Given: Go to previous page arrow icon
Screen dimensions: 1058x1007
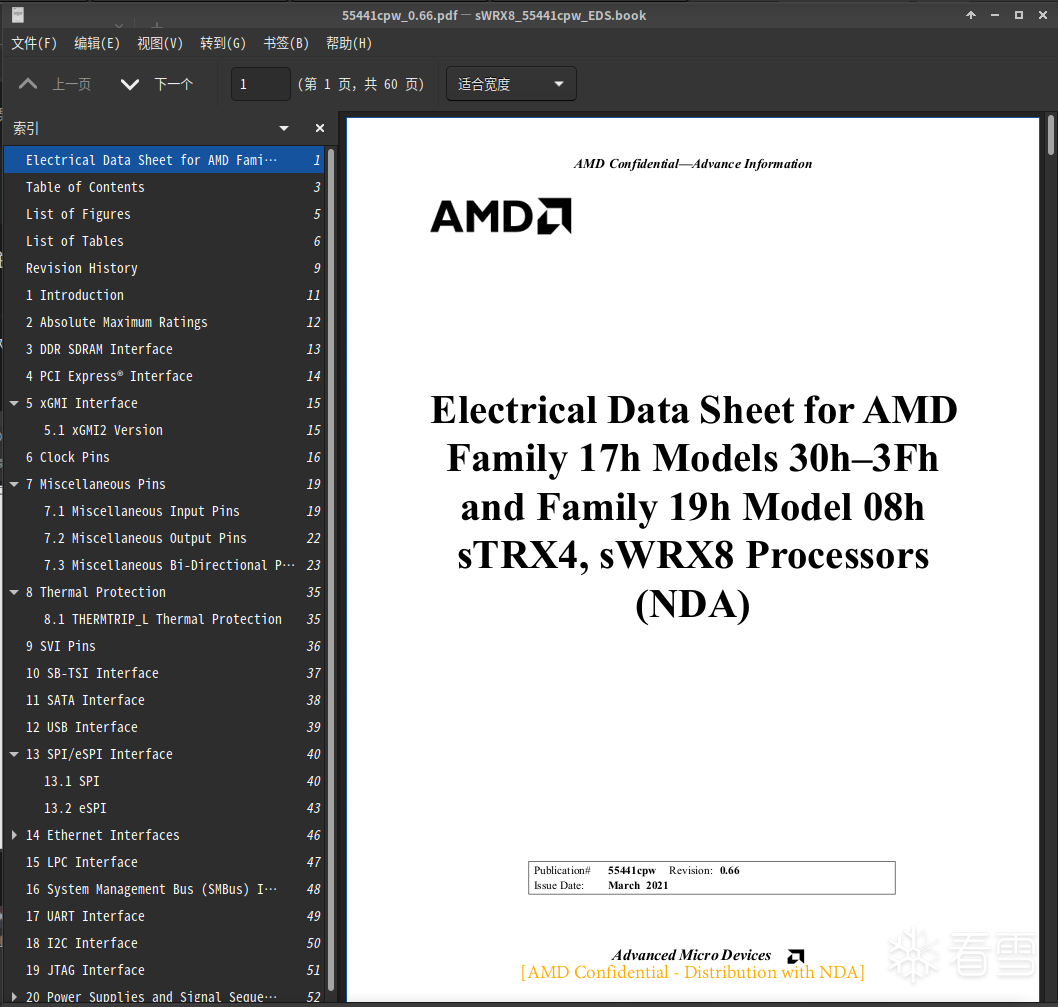Looking at the screenshot, I should 28,84.
